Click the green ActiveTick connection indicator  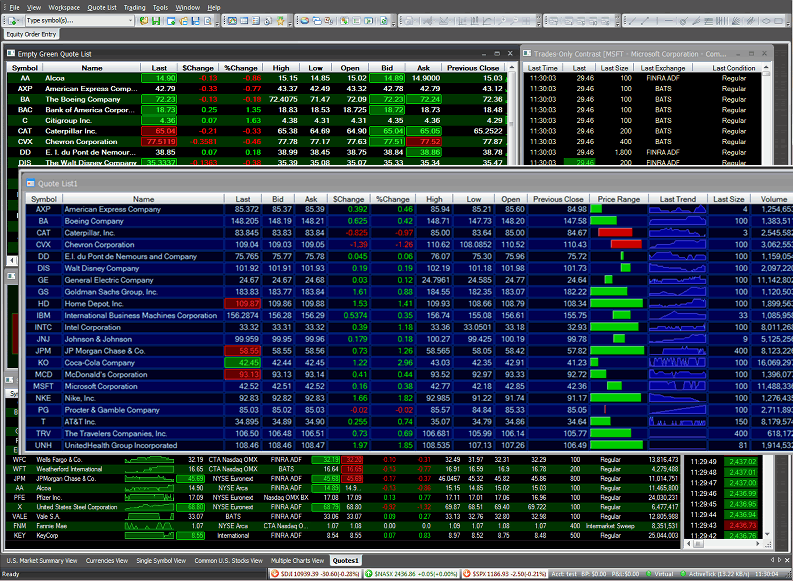(683, 574)
